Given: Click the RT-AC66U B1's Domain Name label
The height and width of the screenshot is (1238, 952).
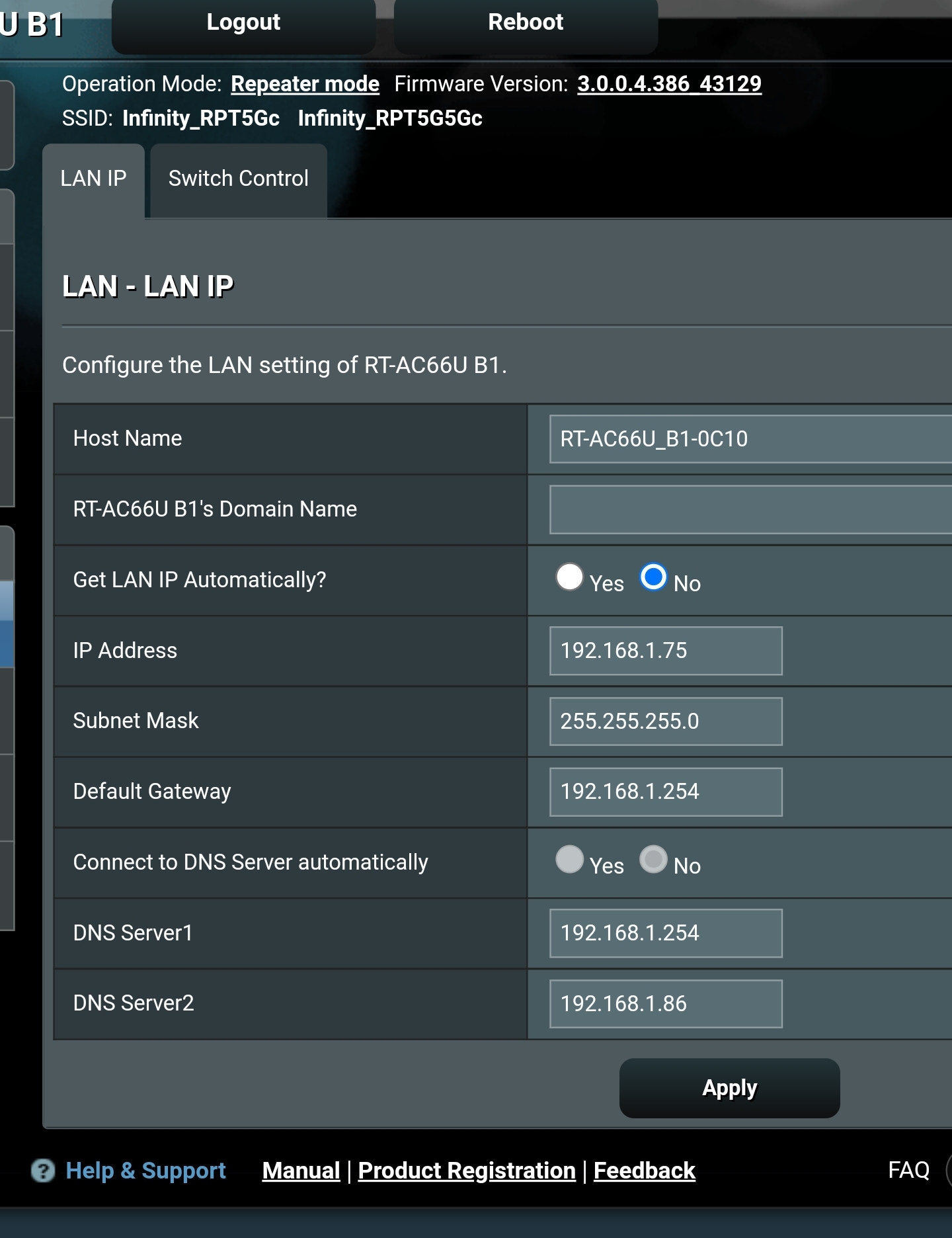Looking at the screenshot, I should point(215,509).
